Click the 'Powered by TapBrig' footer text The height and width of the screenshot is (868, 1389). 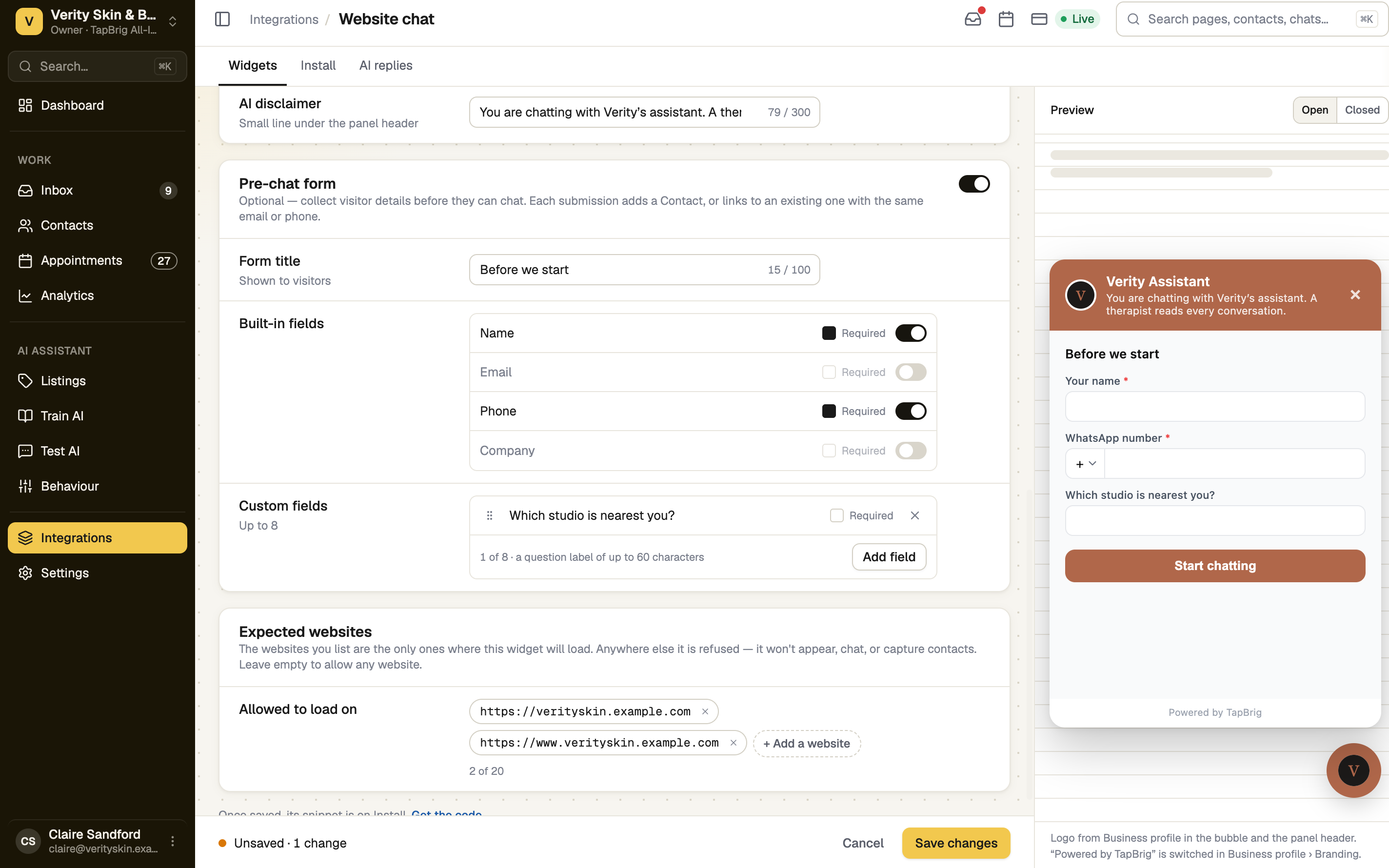click(x=1214, y=712)
